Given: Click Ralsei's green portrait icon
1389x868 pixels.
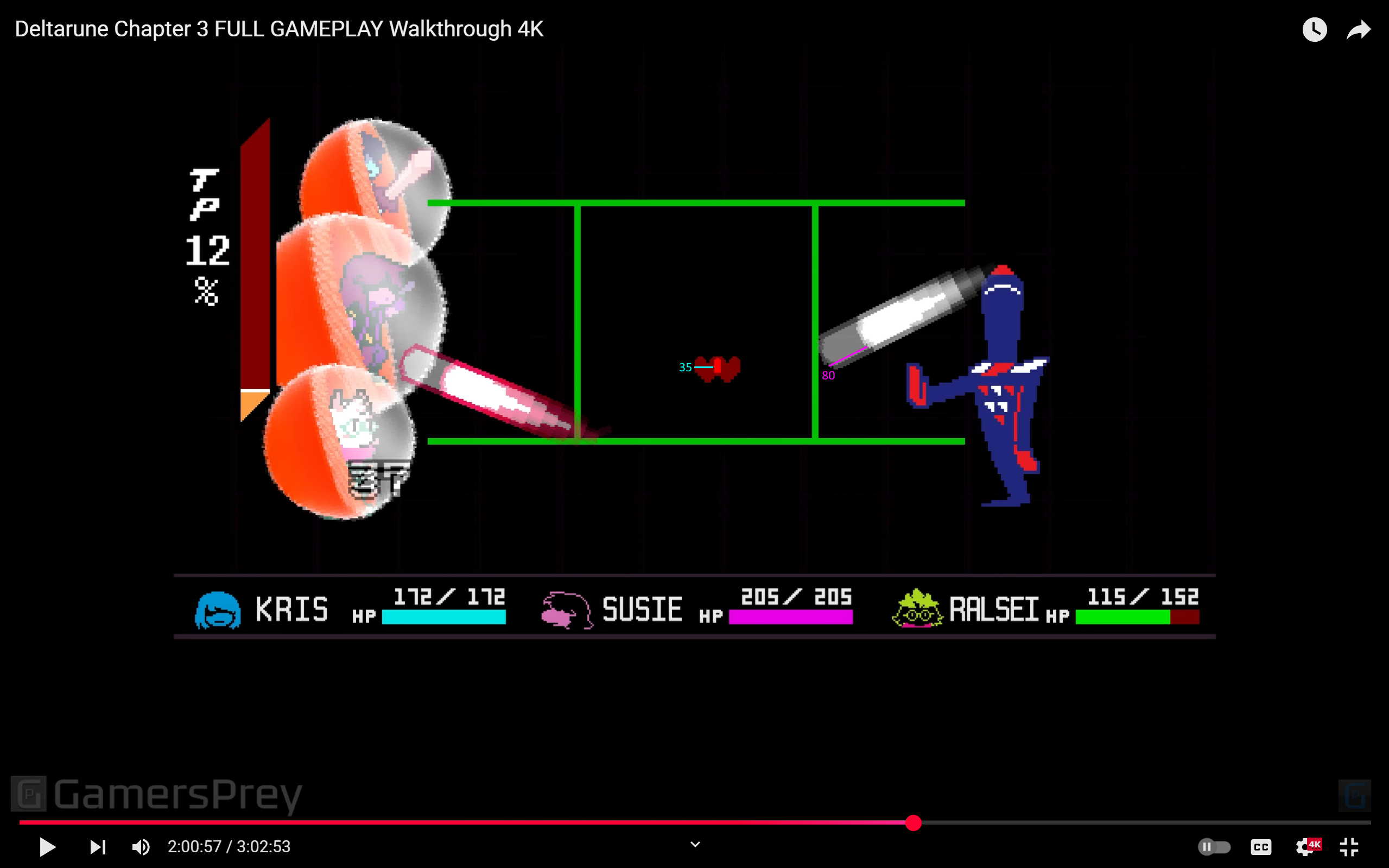Looking at the screenshot, I should [x=917, y=609].
